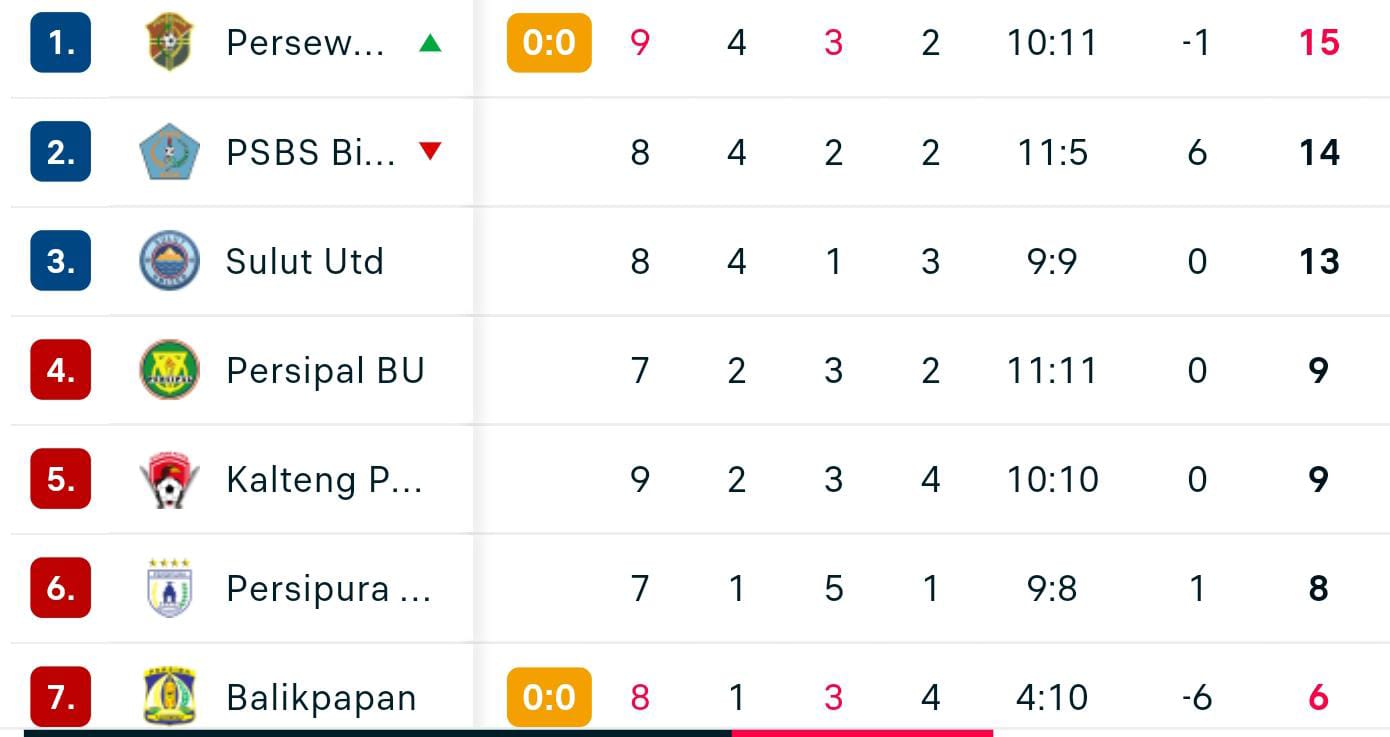Open the Kalteng P... team link
1390x737 pixels.
point(324,479)
